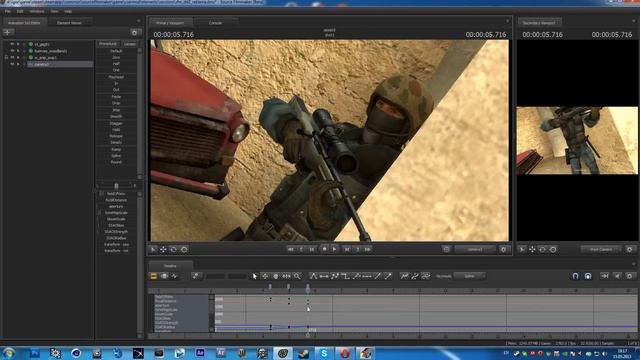The image size is (640, 360).
Task: Click the graph editor scale keys tool
Action: click(x=287, y=276)
